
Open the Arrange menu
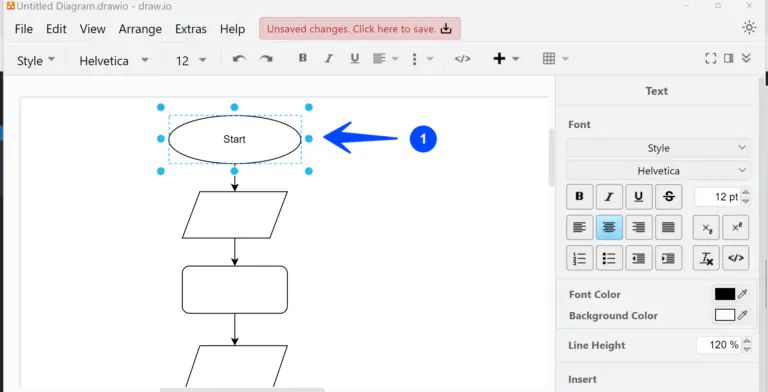coord(140,29)
